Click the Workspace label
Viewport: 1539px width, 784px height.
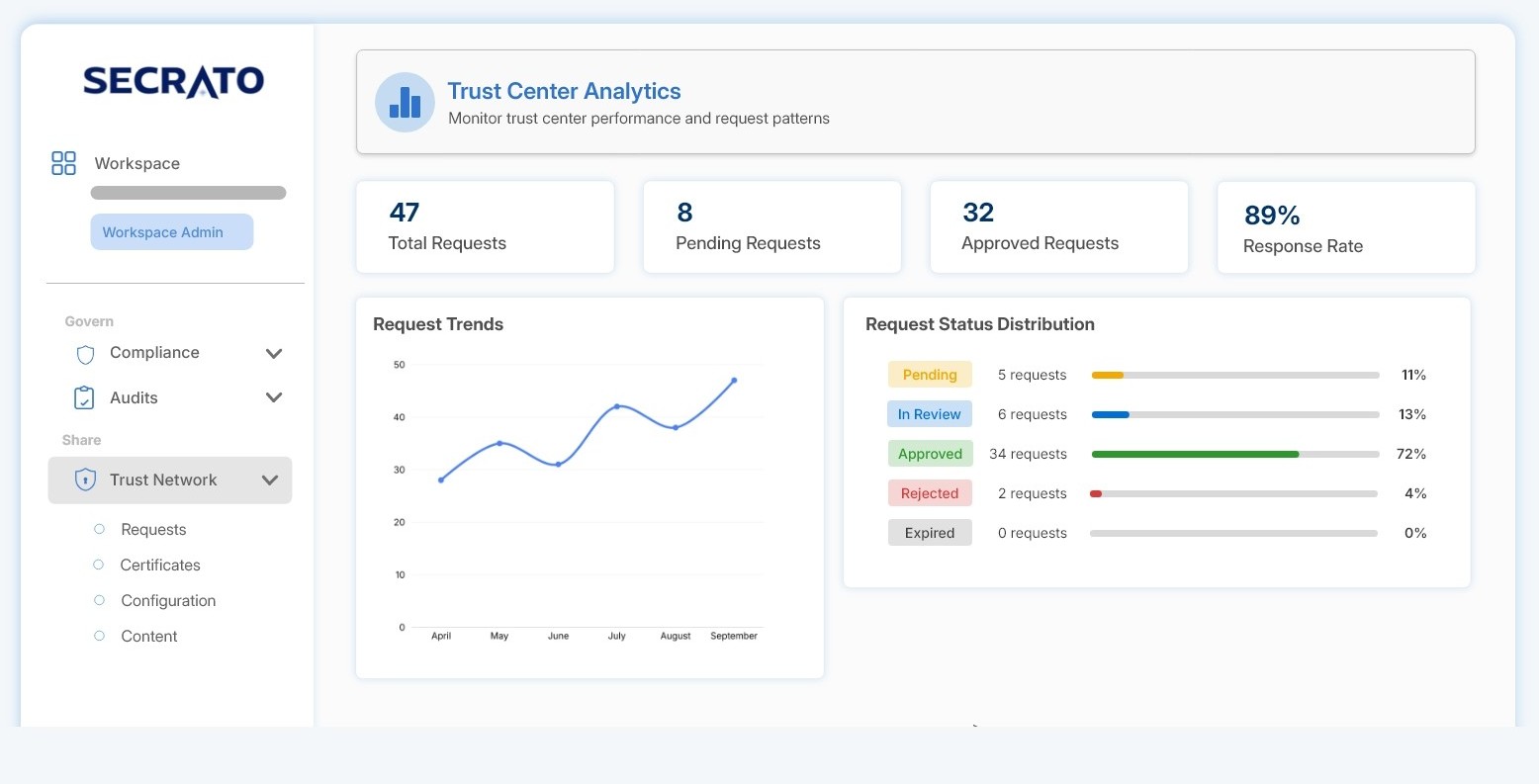pyautogui.click(x=137, y=163)
